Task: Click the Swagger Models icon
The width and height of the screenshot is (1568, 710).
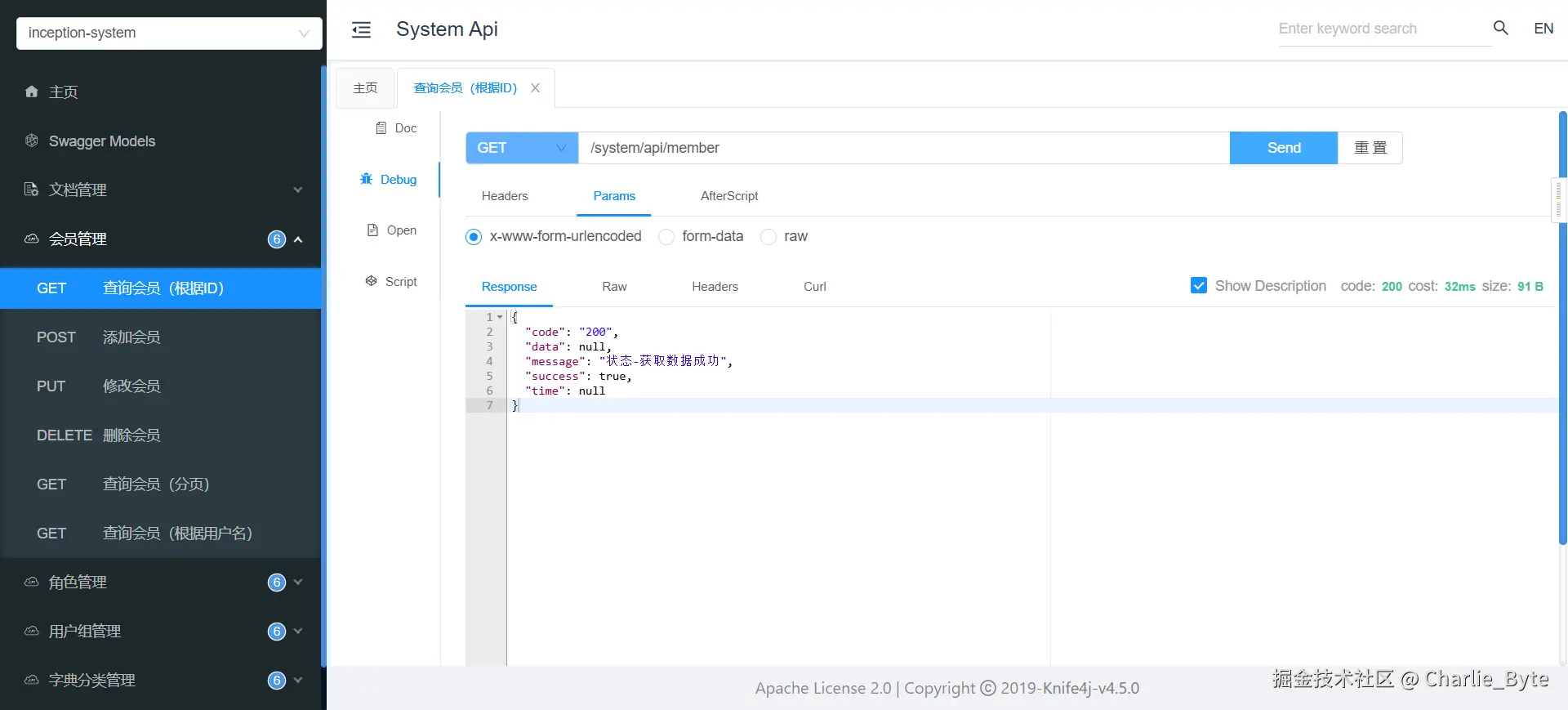Action: tap(32, 141)
